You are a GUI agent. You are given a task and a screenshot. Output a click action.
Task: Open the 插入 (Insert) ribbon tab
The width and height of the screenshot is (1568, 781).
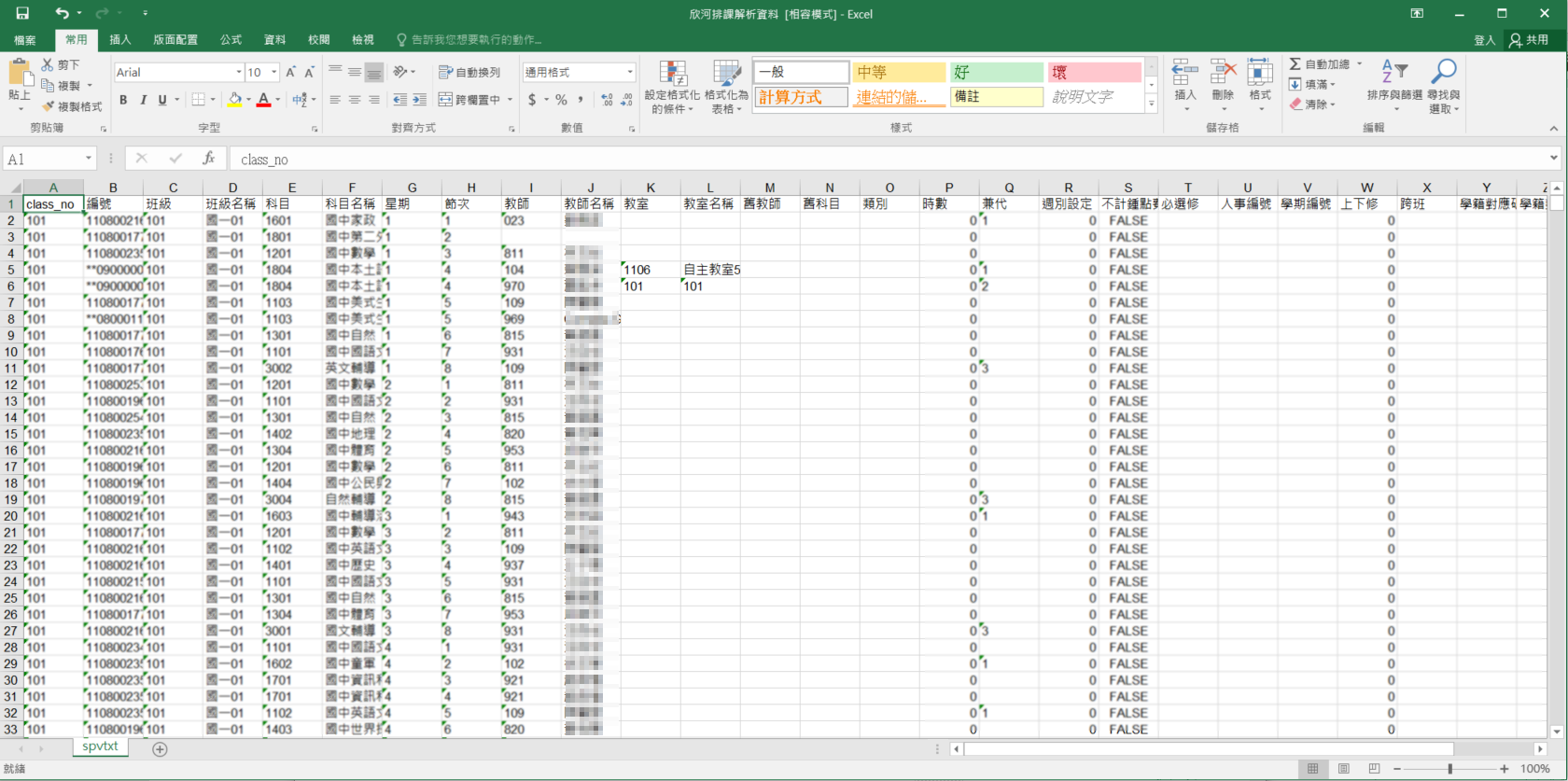(x=119, y=39)
